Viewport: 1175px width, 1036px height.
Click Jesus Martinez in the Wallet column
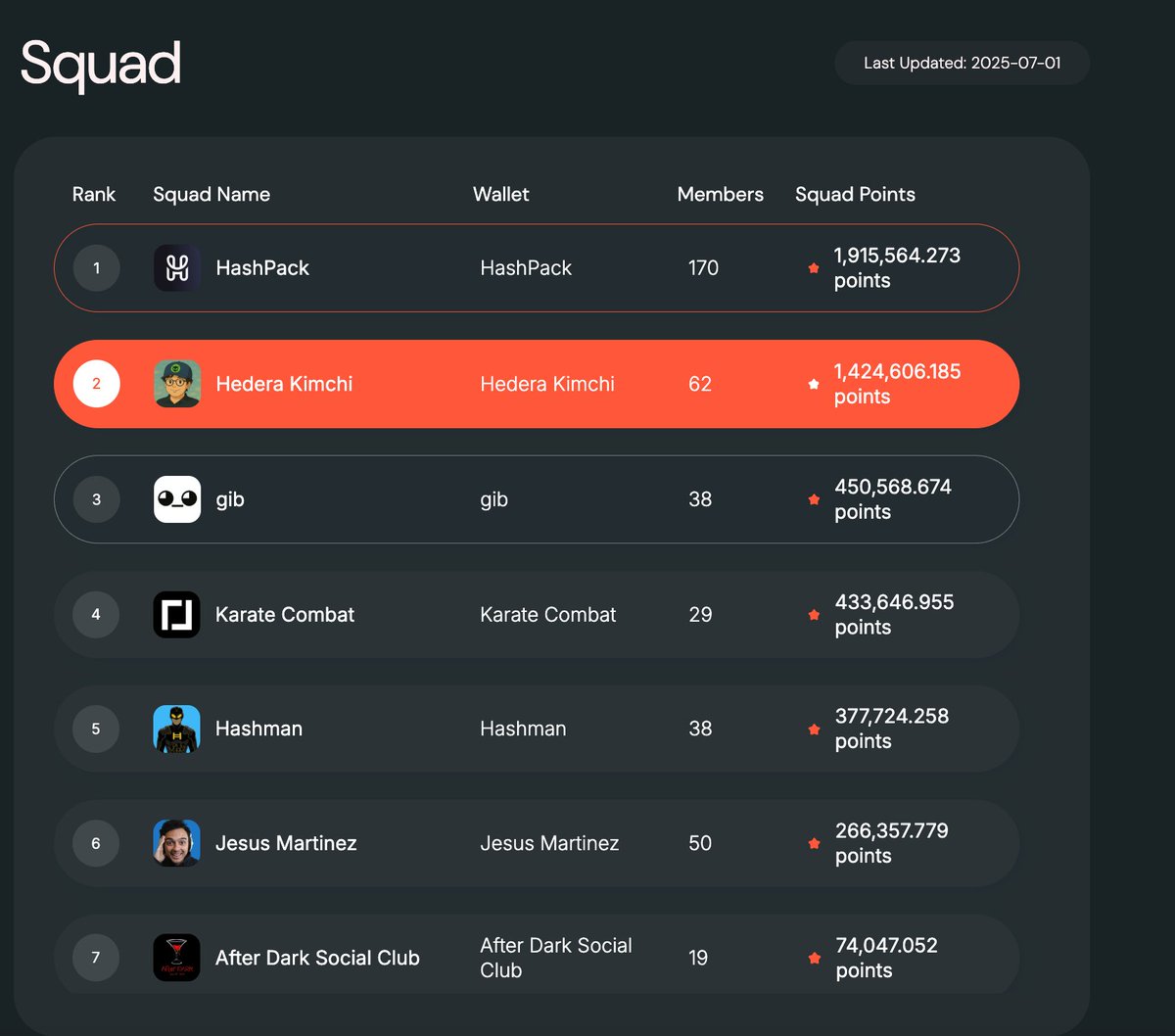point(549,843)
